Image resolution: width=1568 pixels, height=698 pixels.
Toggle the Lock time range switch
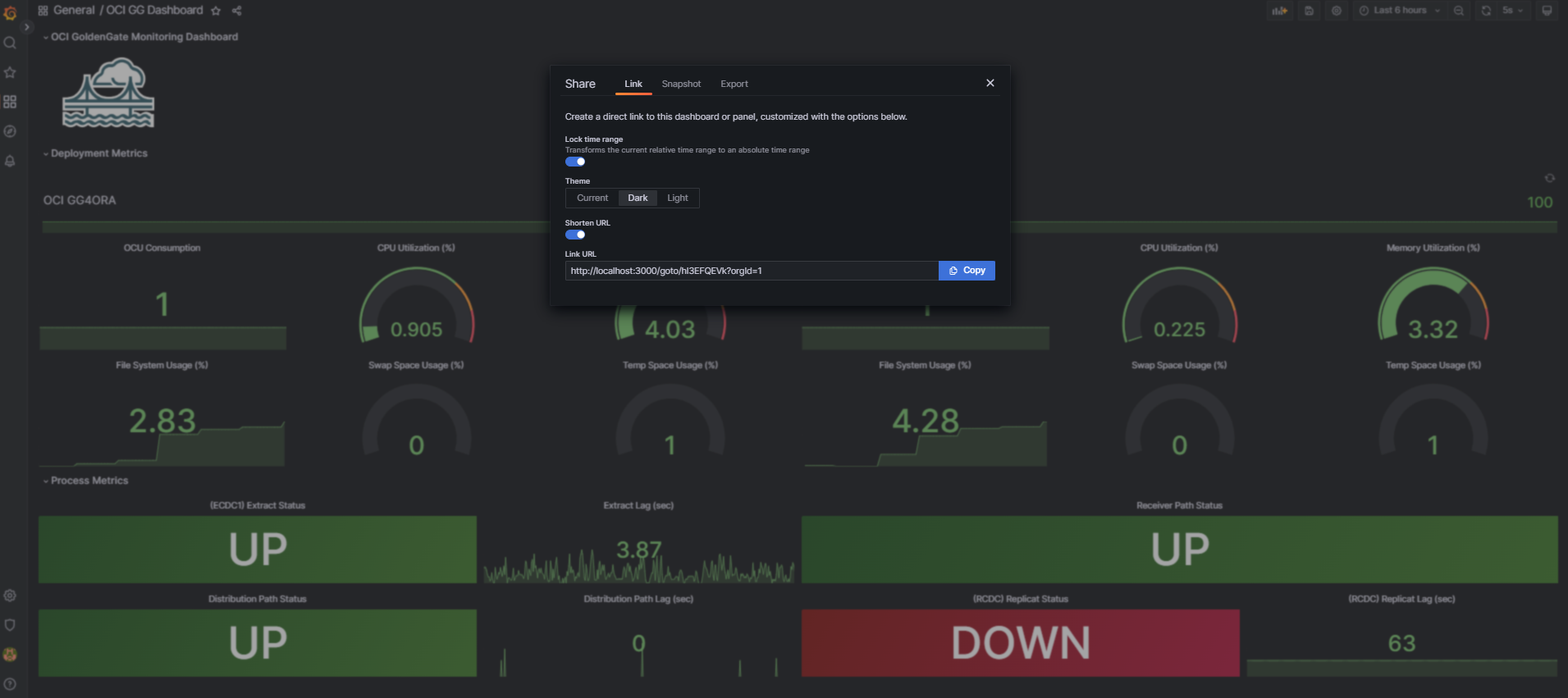[575, 162]
